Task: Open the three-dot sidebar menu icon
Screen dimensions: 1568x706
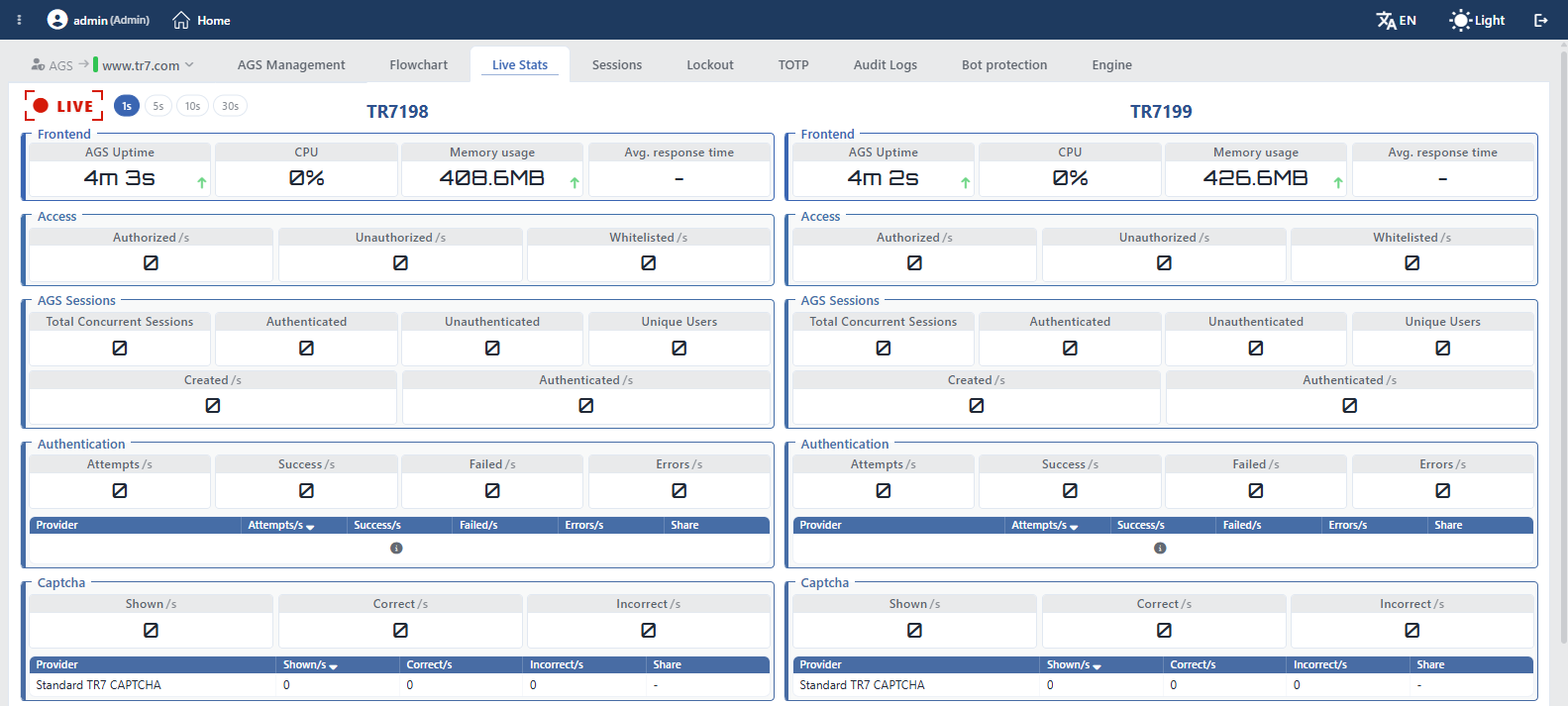Action: click(x=19, y=20)
